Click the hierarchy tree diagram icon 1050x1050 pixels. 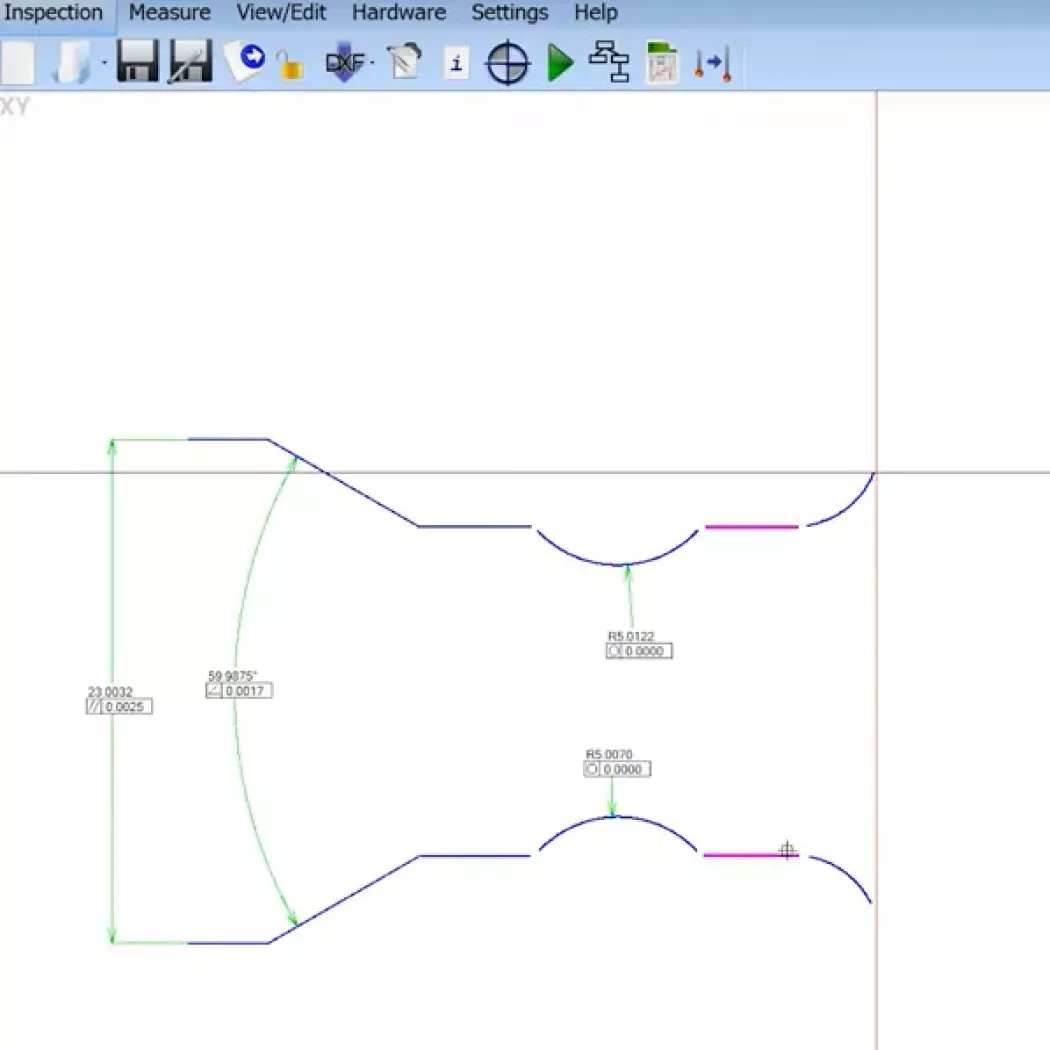[x=608, y=62]
